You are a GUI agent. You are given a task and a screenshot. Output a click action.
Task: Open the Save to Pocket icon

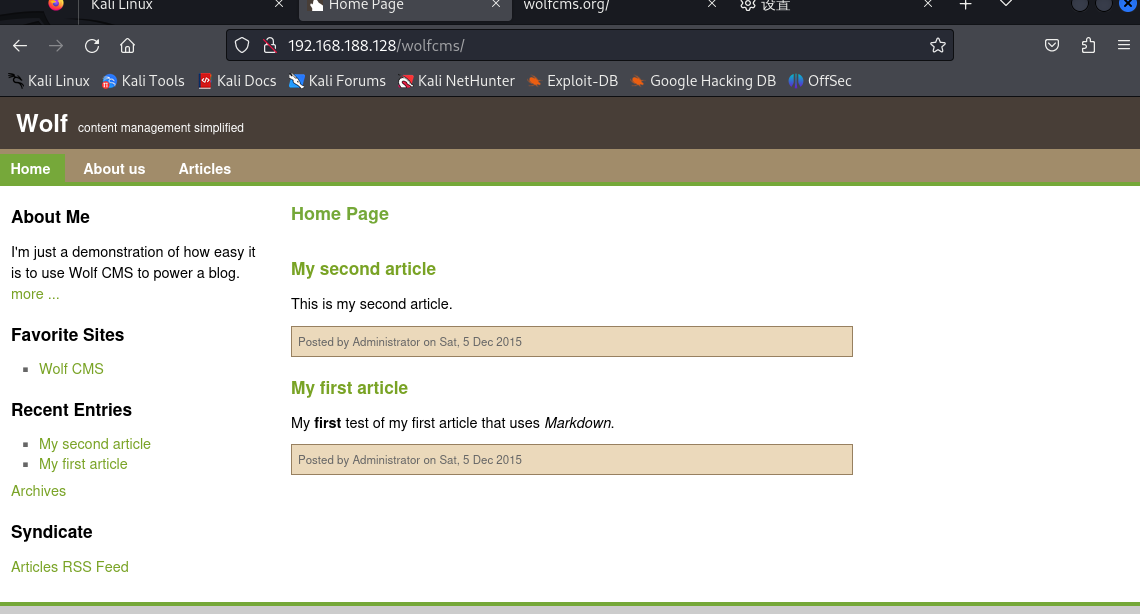(x=1052, y=46)
